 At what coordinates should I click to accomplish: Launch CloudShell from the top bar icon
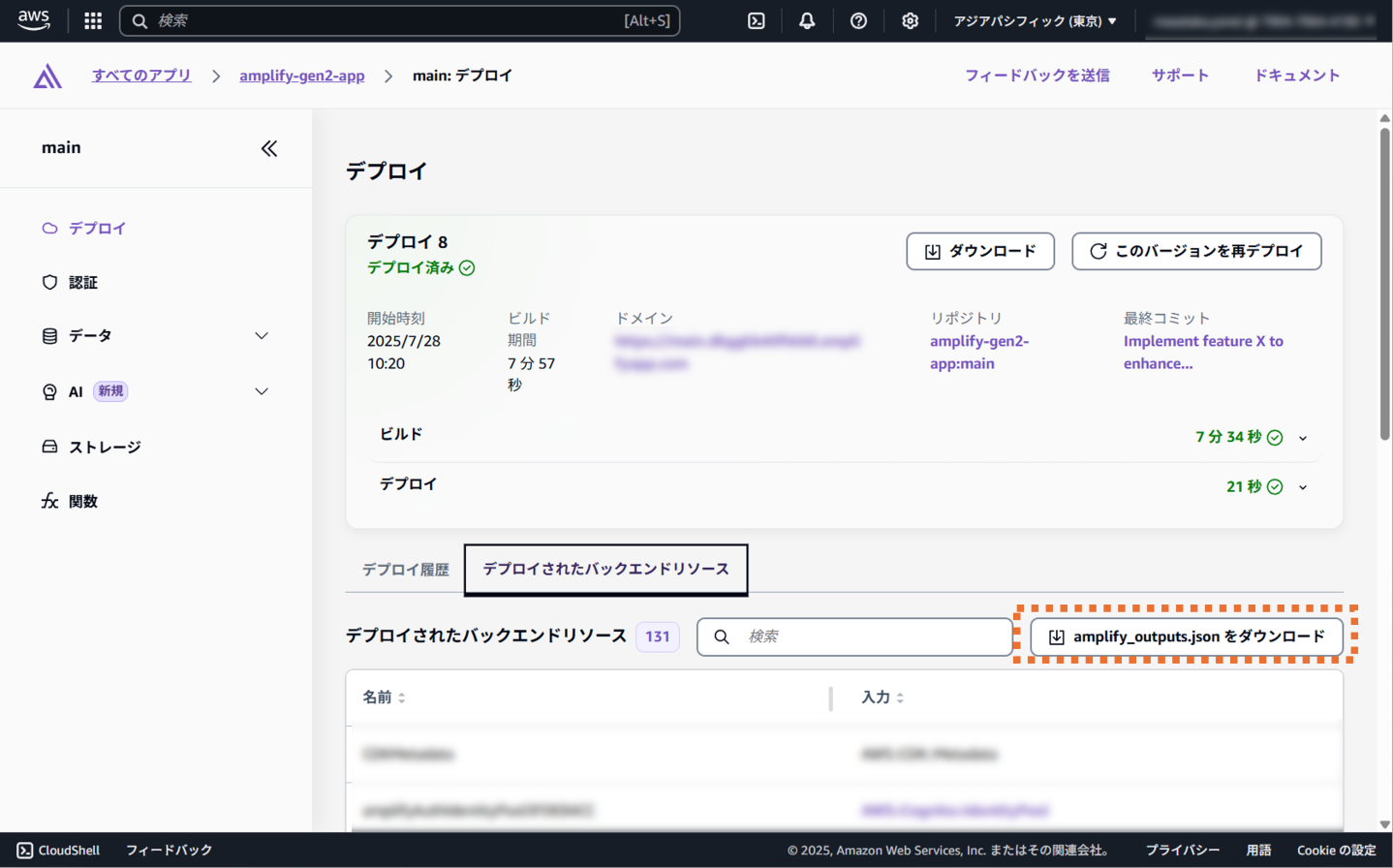pyautogui.click(x=757, y=20)
